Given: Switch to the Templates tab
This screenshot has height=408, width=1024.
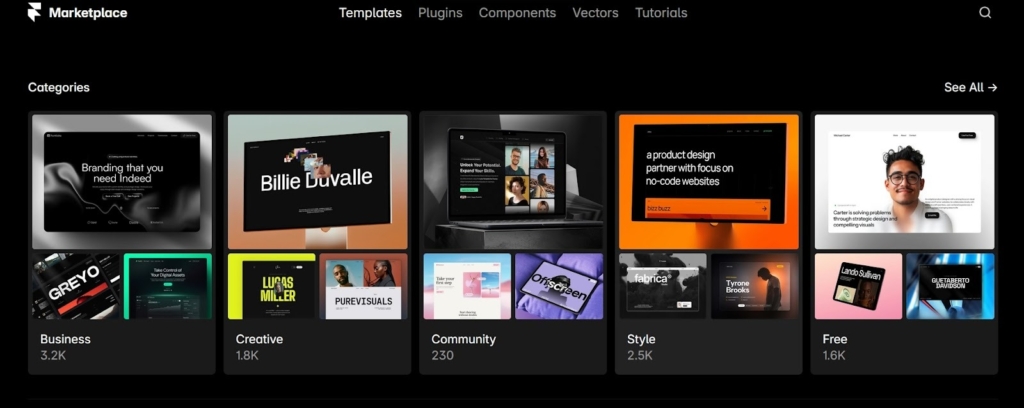Looking at the screenshot, I should pyautogui.click(x=370, y=13).
